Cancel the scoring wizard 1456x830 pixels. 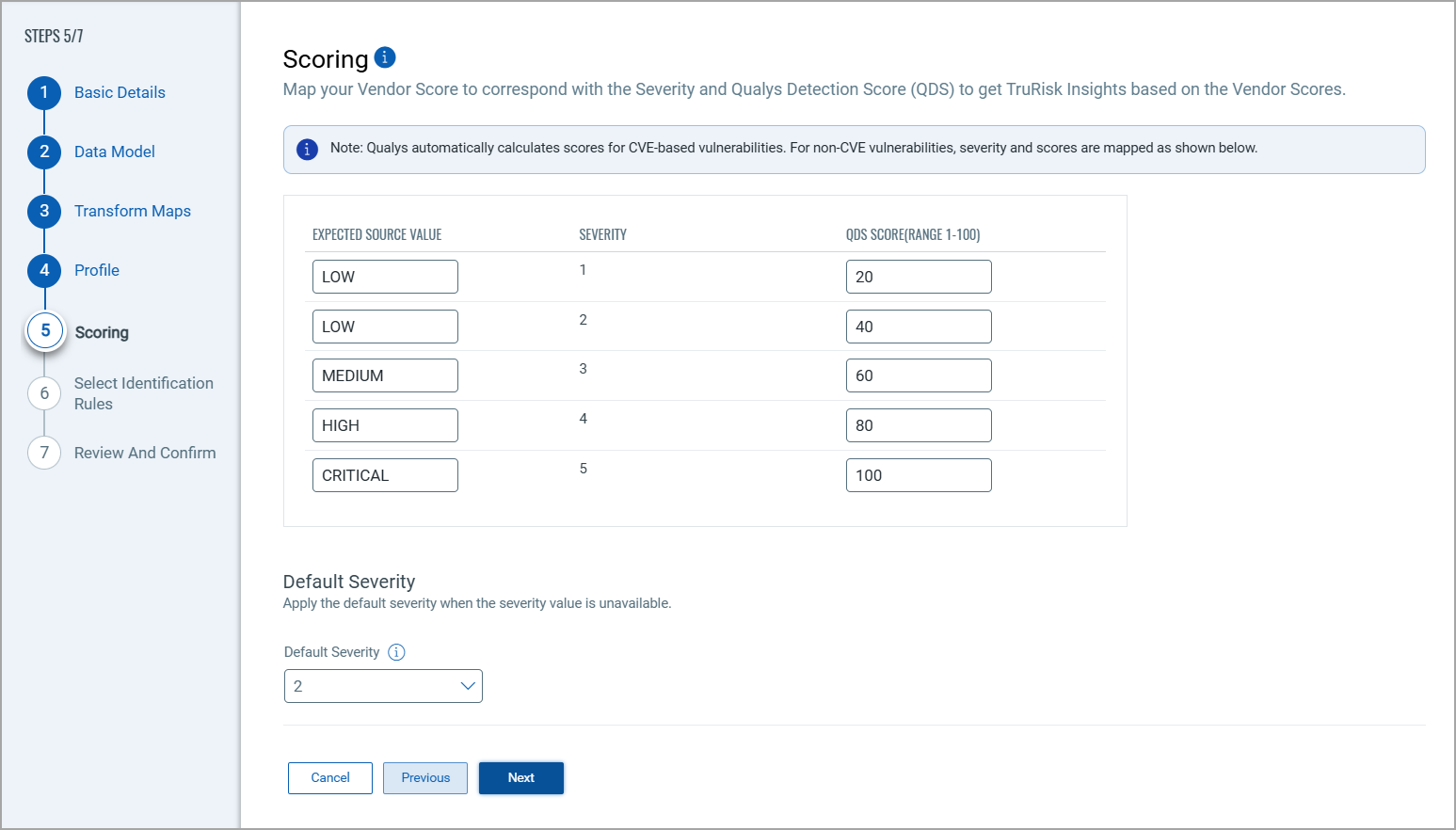pyautogui.click(x=330, y=778)
